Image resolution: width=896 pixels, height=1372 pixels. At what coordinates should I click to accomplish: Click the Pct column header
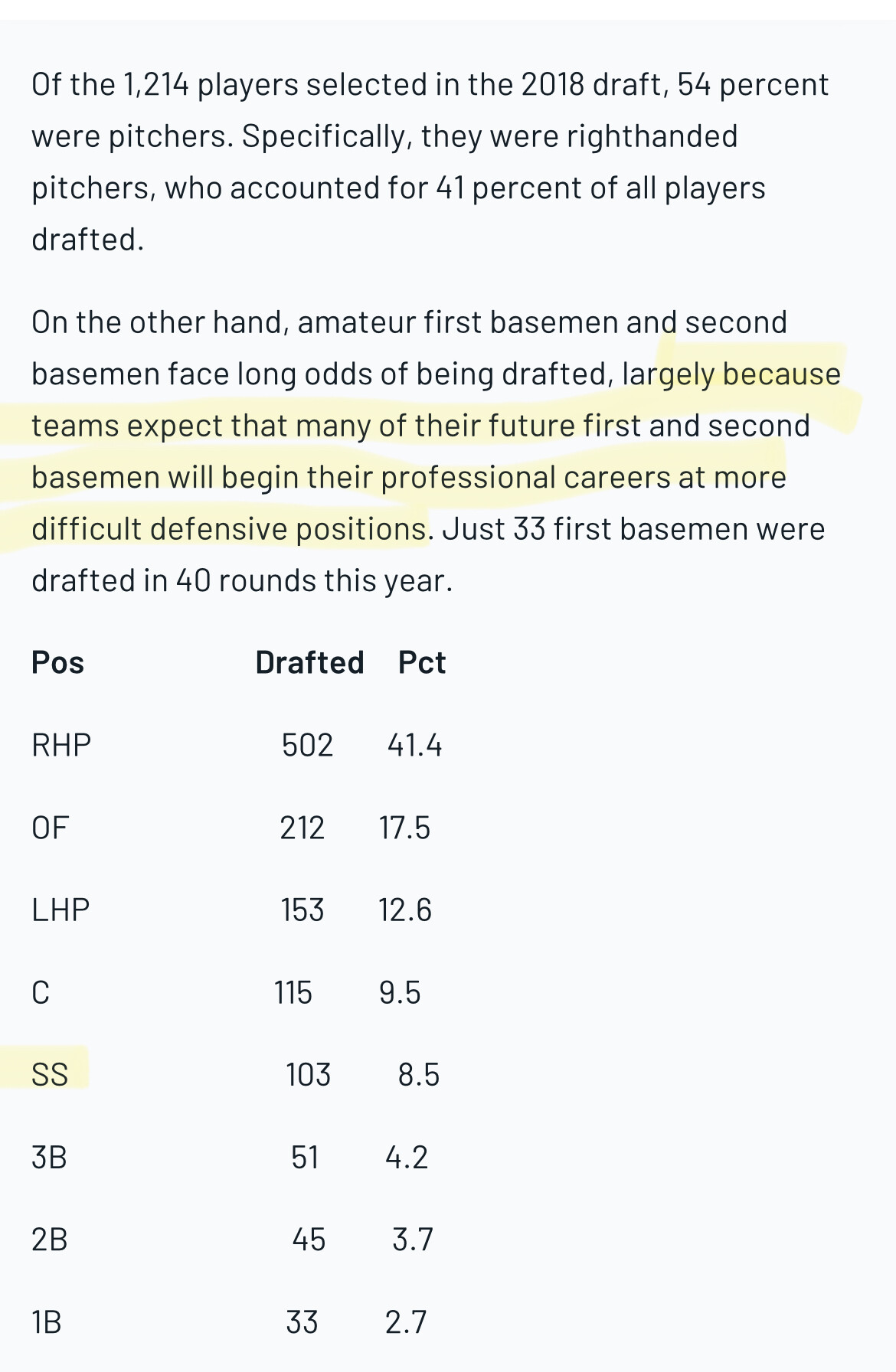421,663
